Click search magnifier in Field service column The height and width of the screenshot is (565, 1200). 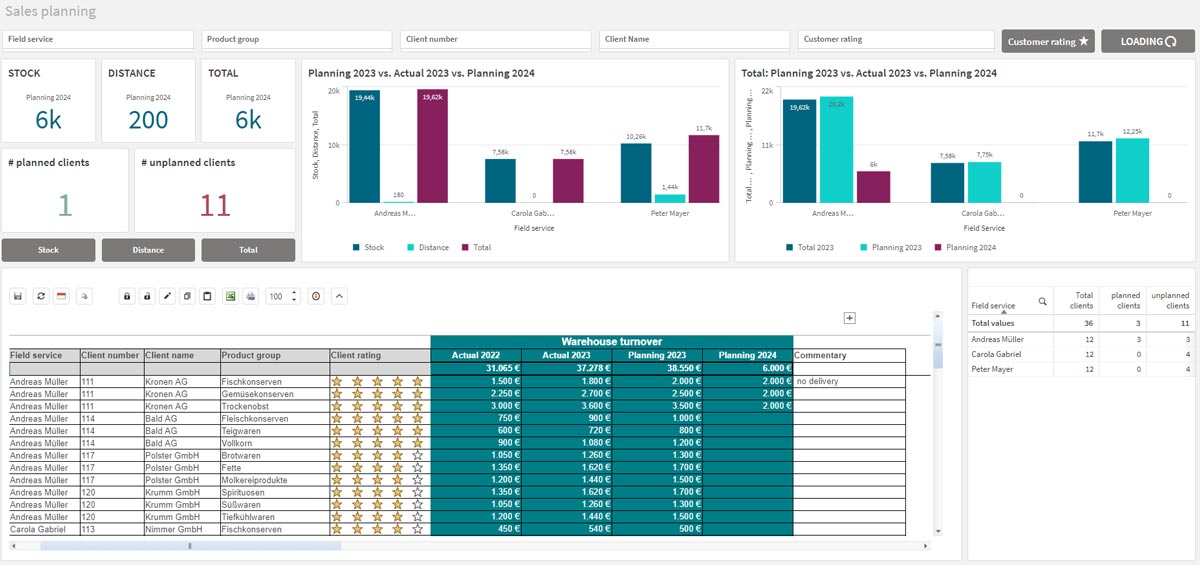tap(1043, 302)
